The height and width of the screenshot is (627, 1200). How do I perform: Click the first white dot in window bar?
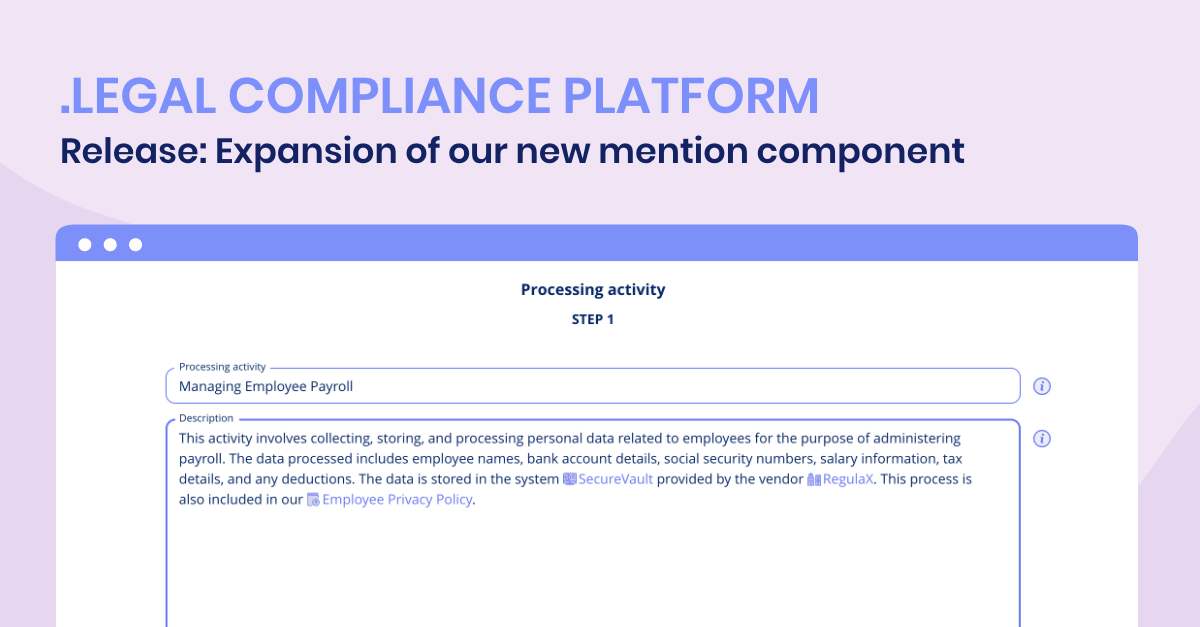click(x=84, y=244)
